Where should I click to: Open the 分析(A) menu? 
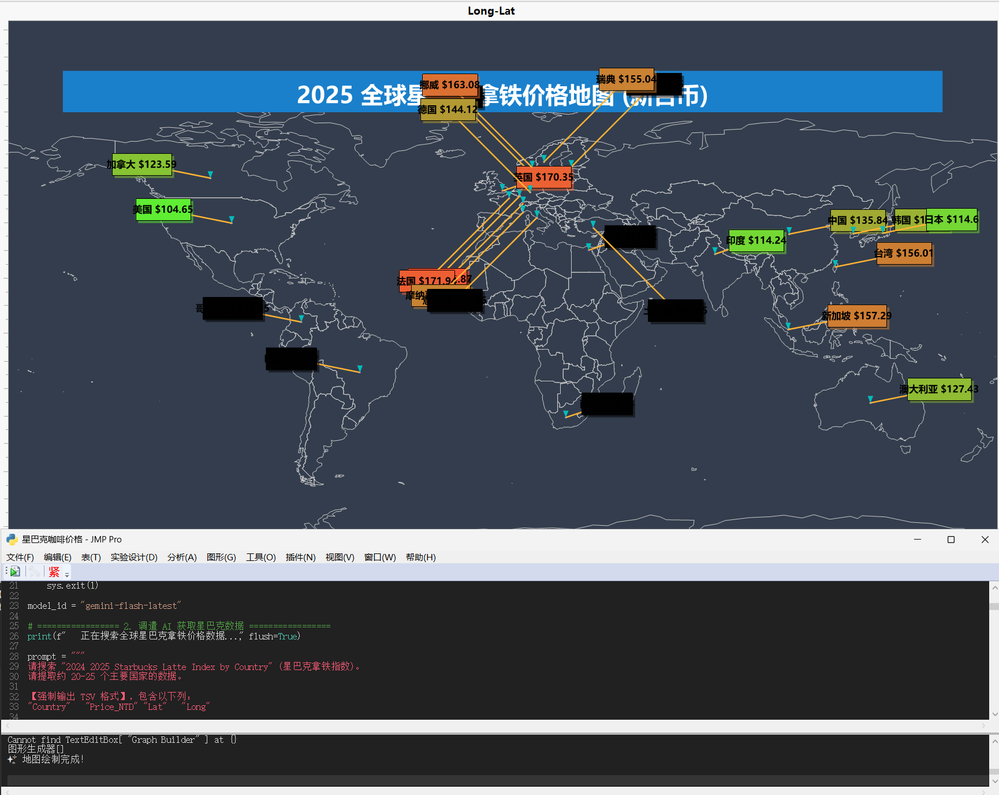(182, 557)
